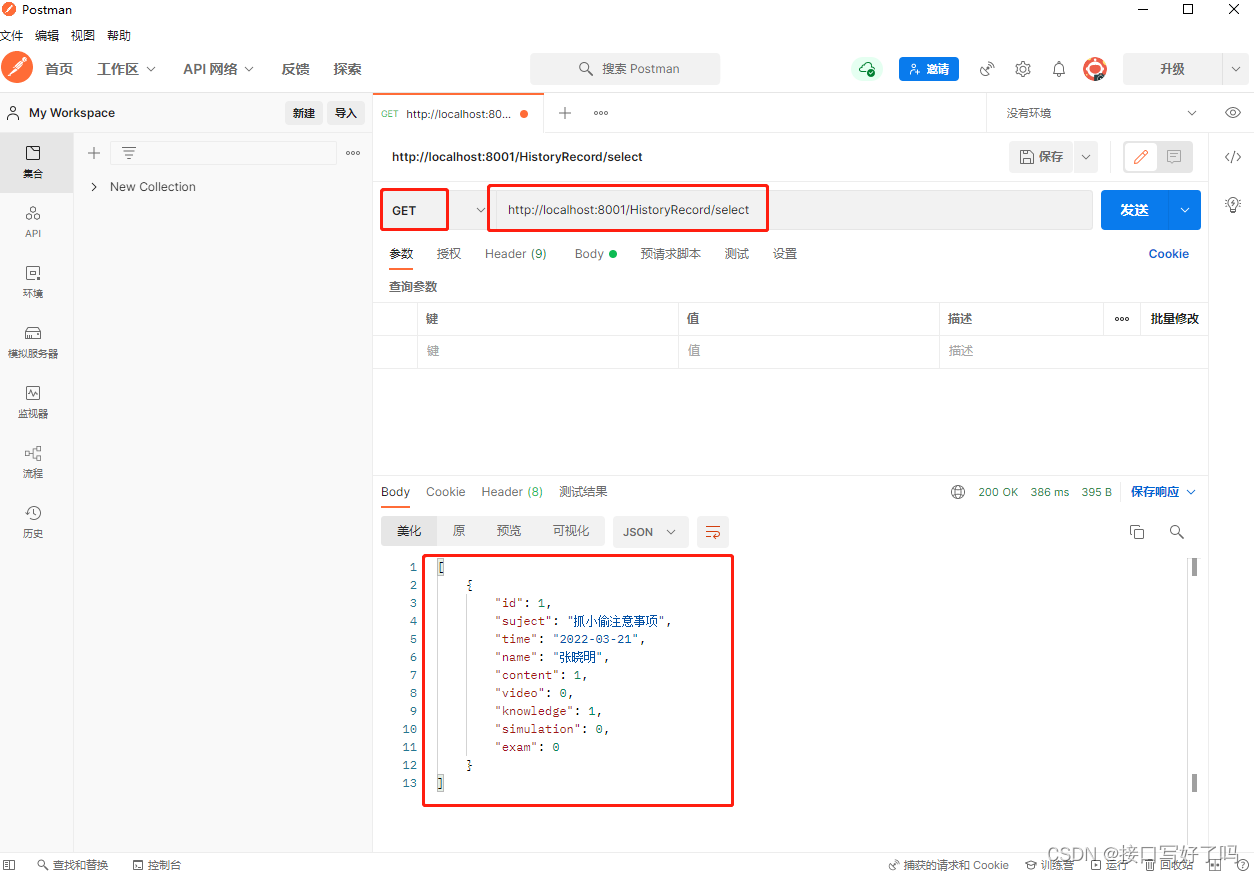Switch to the 授权 (Authorization) request tab
Screen dimensions: 1254x873
click(x=449, y=254)
